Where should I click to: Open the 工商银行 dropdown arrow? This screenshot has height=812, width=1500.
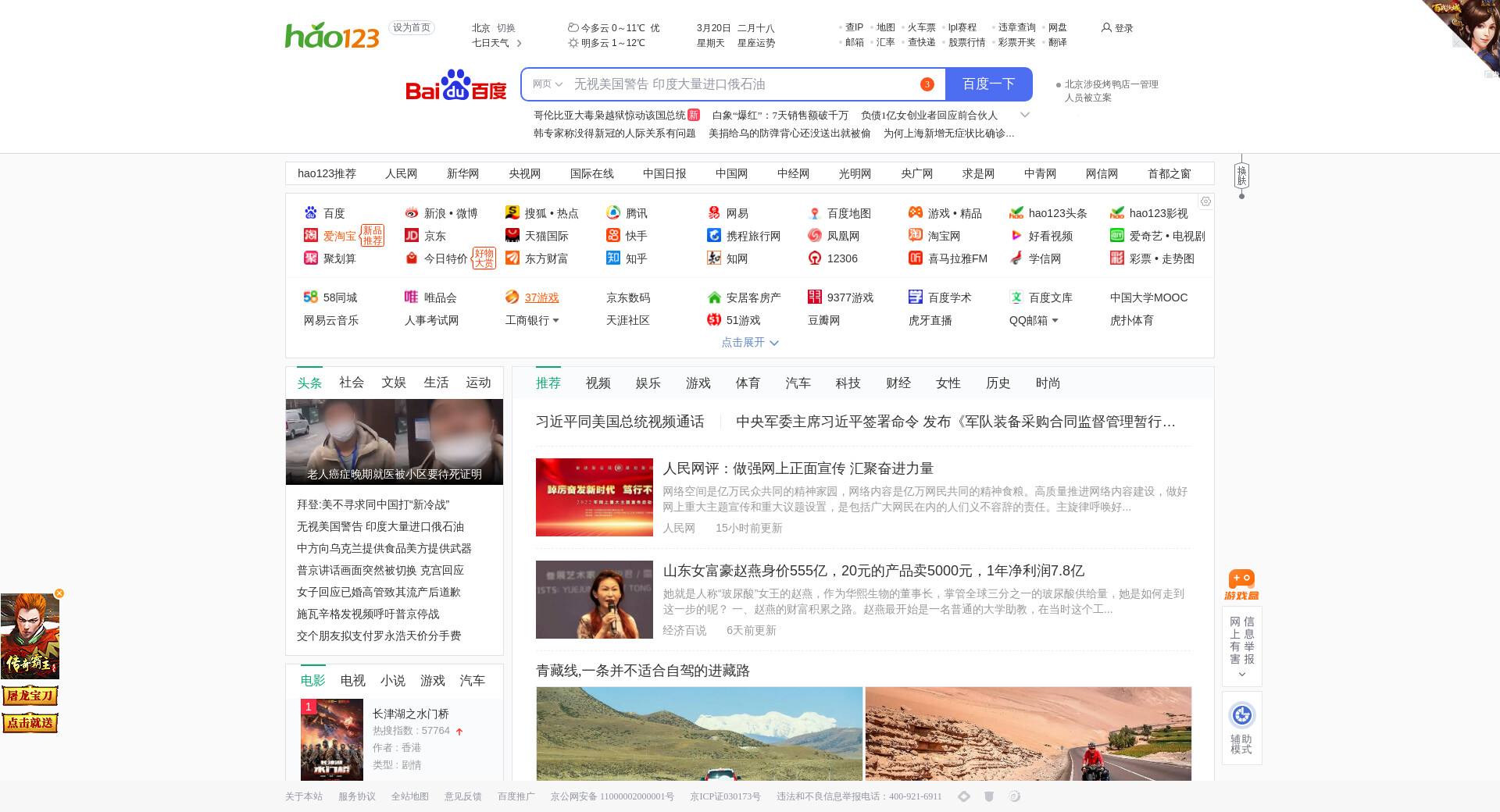click(555, 320)
